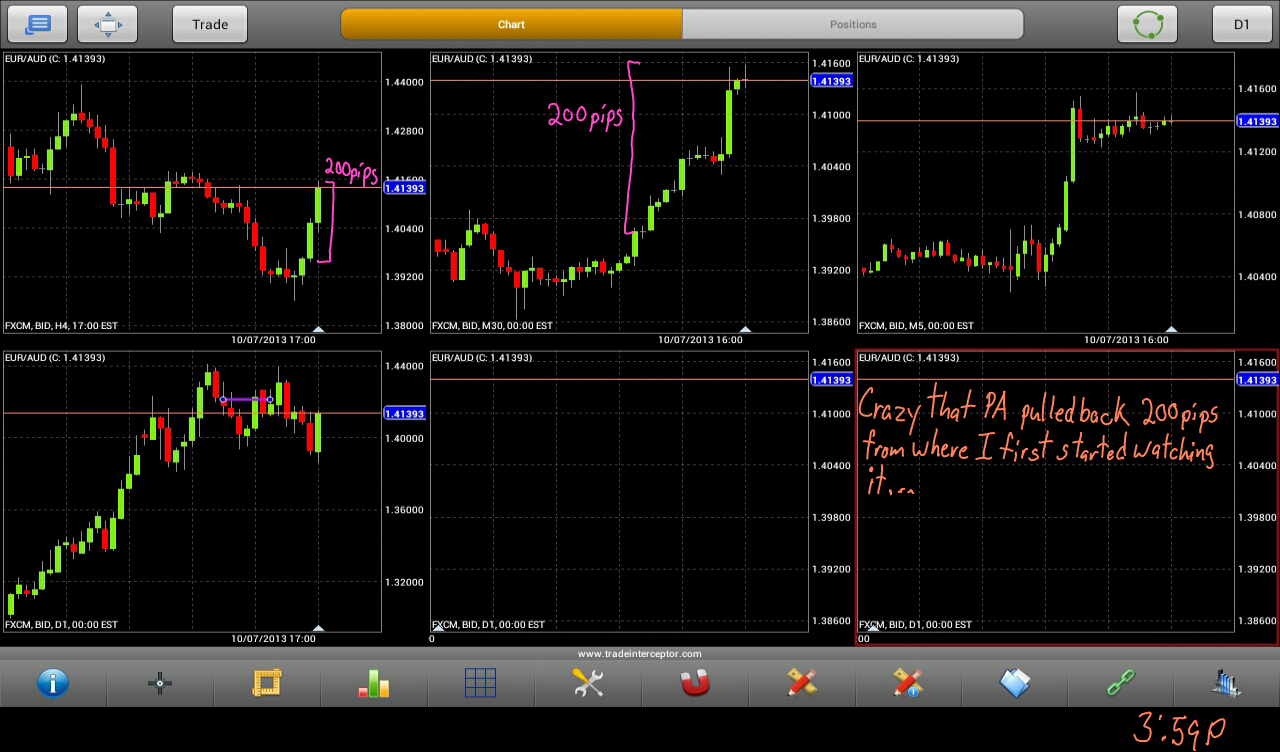Open the Trade button
Viewport: 1280px width, 752px height.
tap(210, 24)
